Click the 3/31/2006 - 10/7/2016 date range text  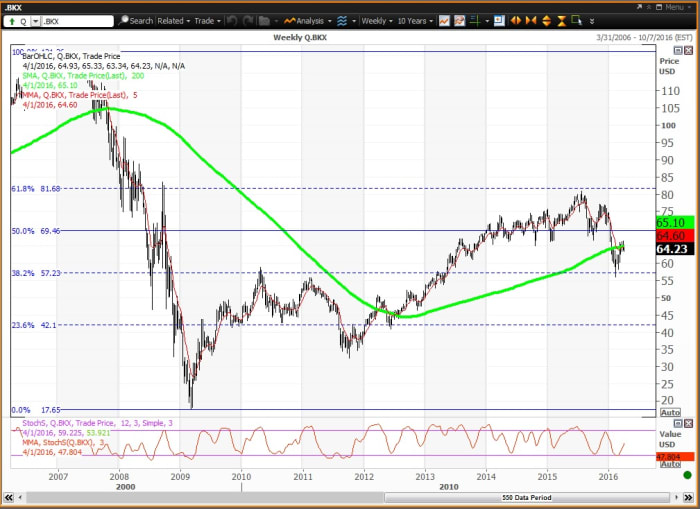[644, 38]
